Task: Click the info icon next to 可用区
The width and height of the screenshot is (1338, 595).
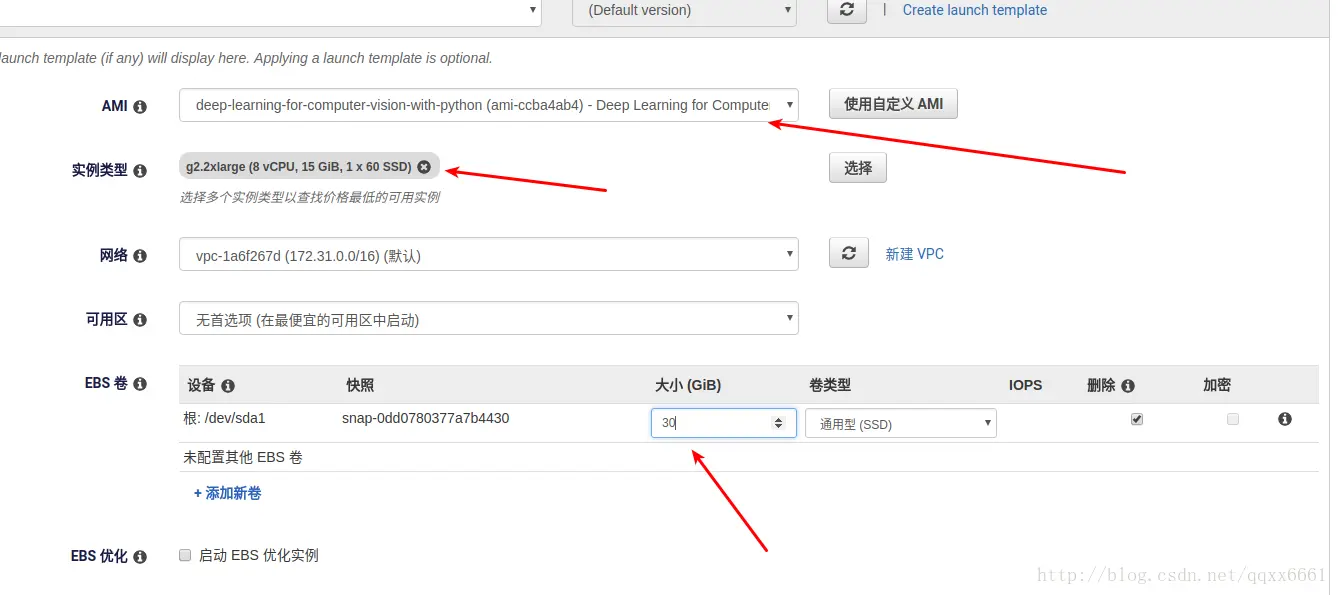Action: pyautogui.click(x=140, y=320)
